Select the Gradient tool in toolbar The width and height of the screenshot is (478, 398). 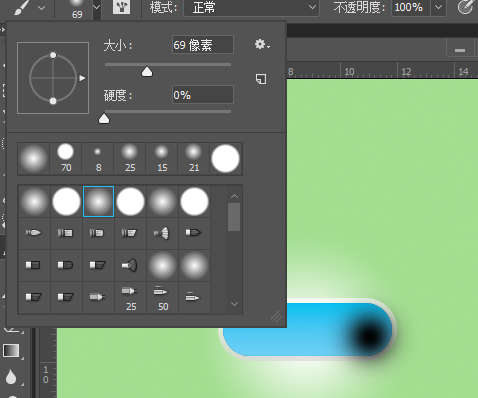tap(11, 351)
